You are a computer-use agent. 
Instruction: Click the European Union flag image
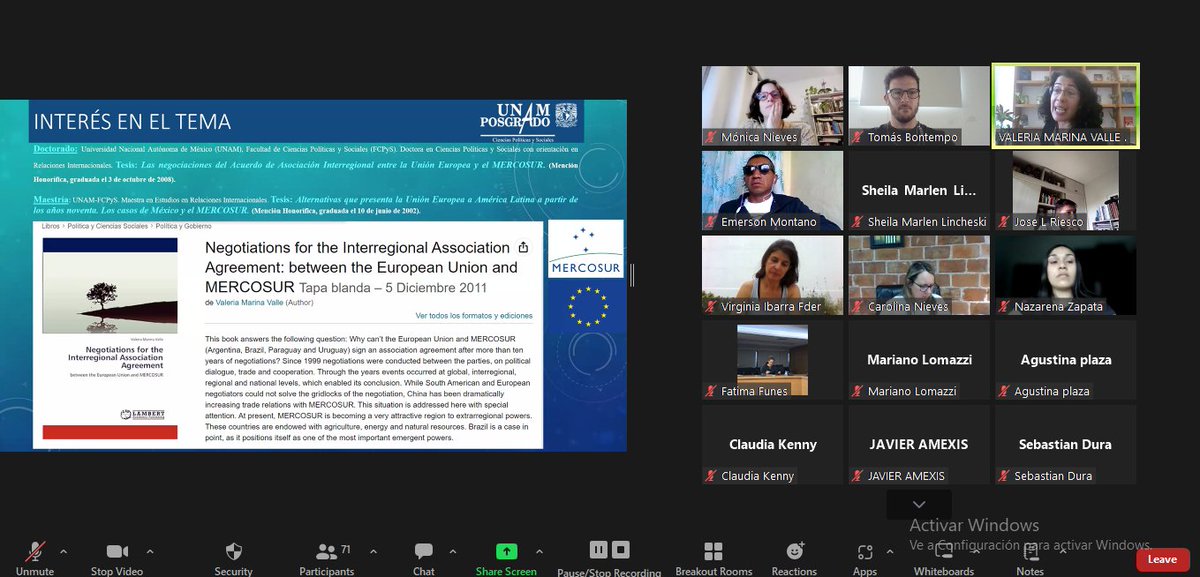587,305
